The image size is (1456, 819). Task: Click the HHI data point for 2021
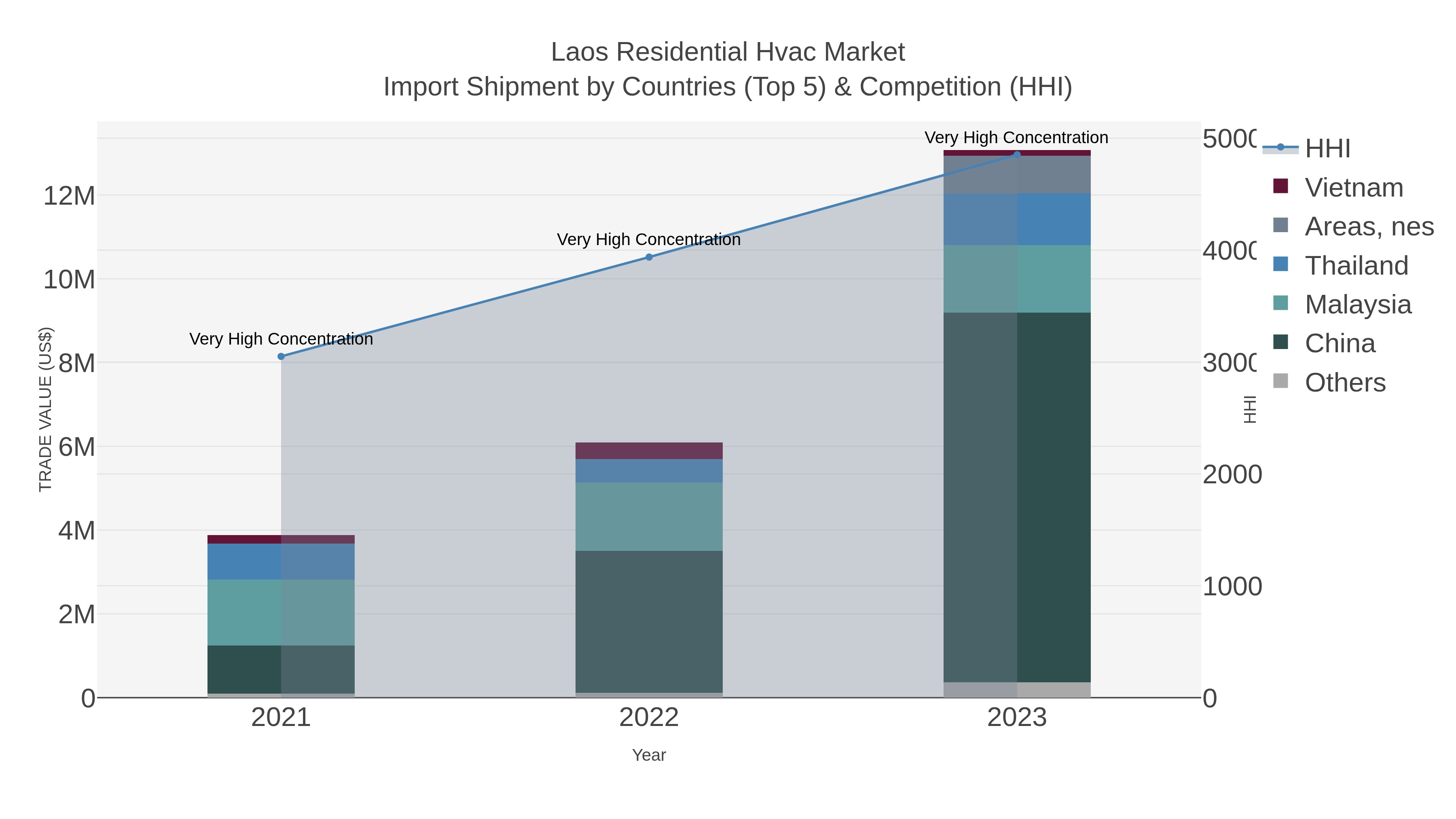click(x=281, y=357)
